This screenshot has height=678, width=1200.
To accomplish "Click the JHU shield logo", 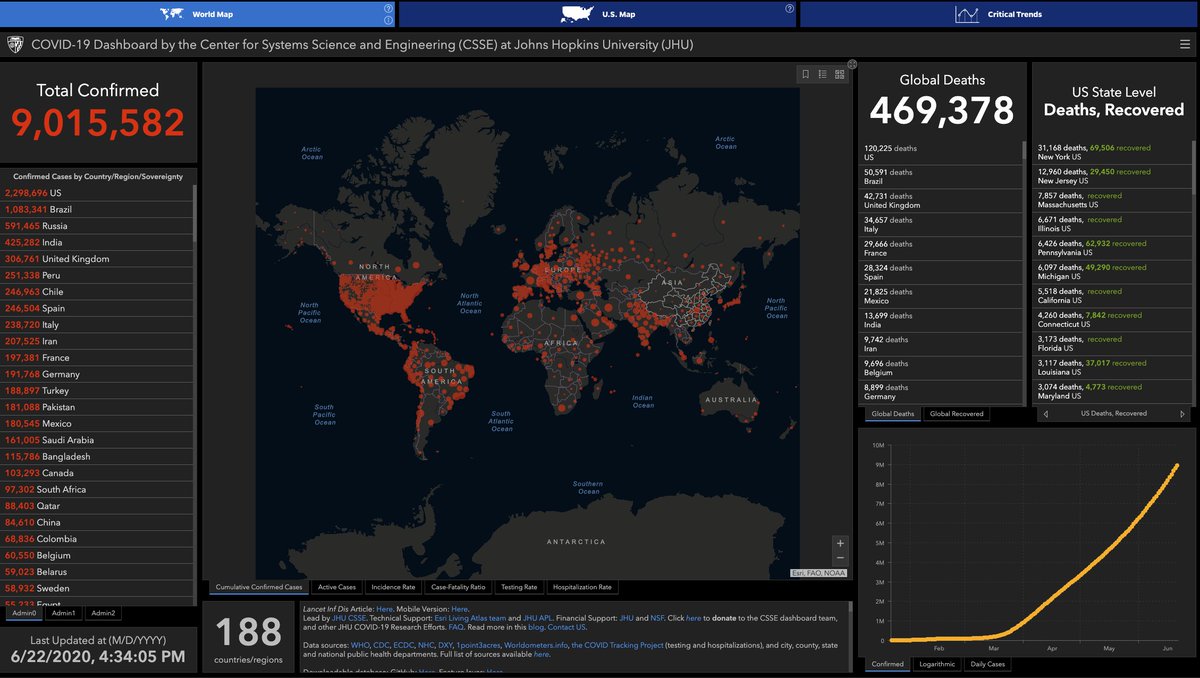I will pos(17,44).
